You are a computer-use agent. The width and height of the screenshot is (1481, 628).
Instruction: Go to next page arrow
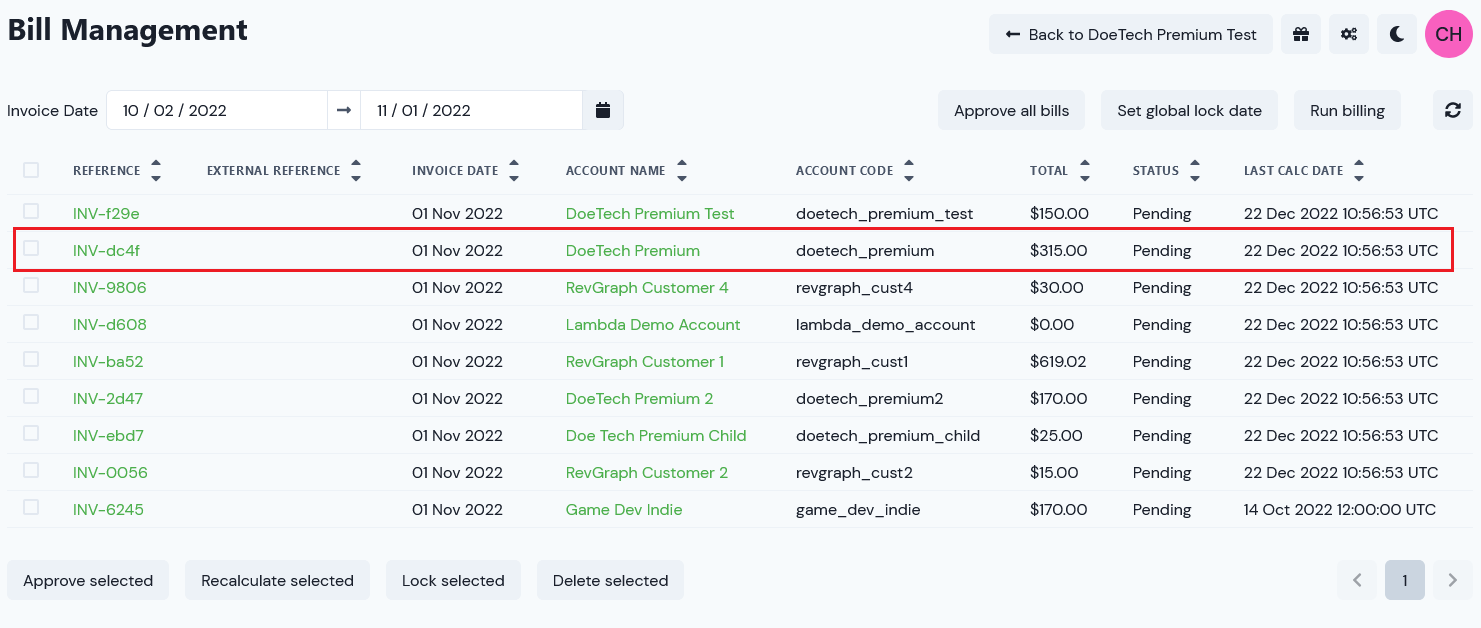pyautogui.click(x=1453, y=580)
